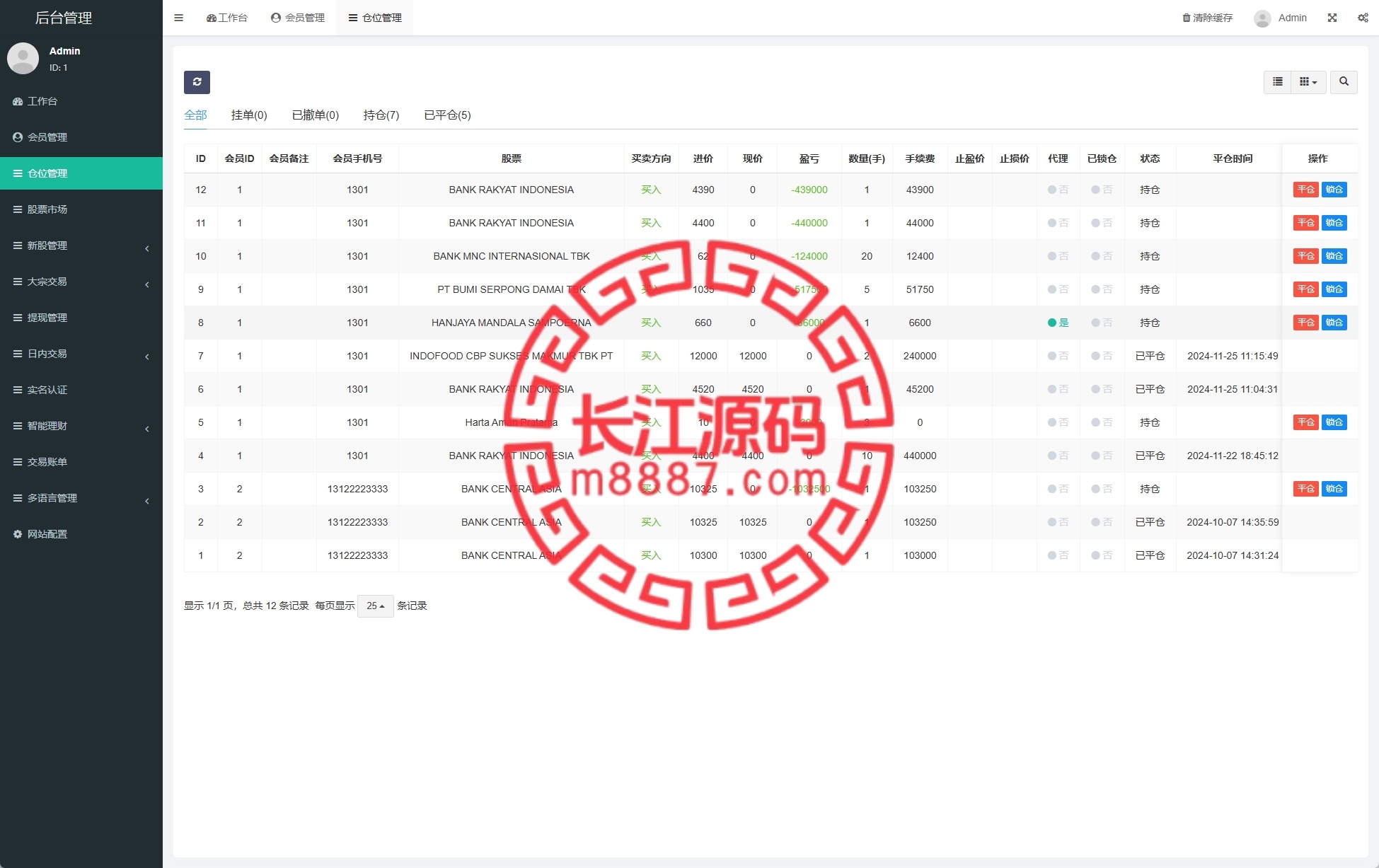Select the 已撤单(0) filter tab
The width and height of the screenshot is (1379, 868).
(x=316, y=115)
